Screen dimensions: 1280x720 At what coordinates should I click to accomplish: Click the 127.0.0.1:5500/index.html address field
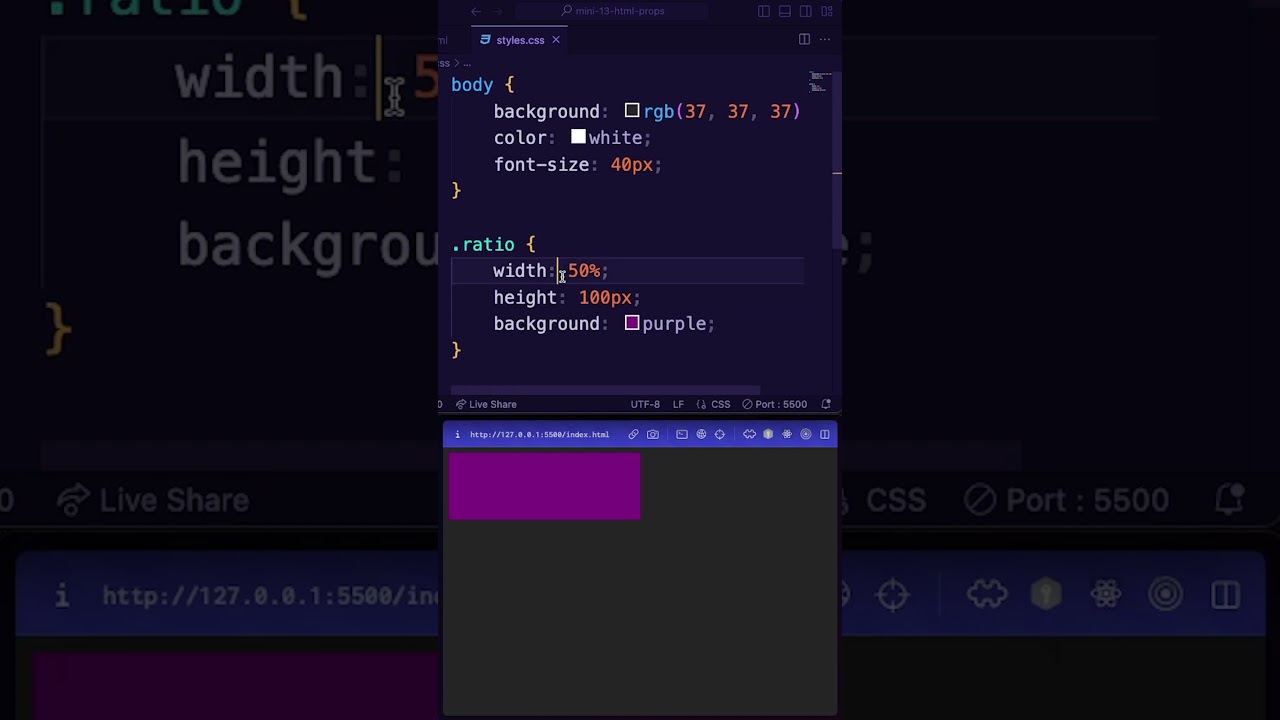539,434
